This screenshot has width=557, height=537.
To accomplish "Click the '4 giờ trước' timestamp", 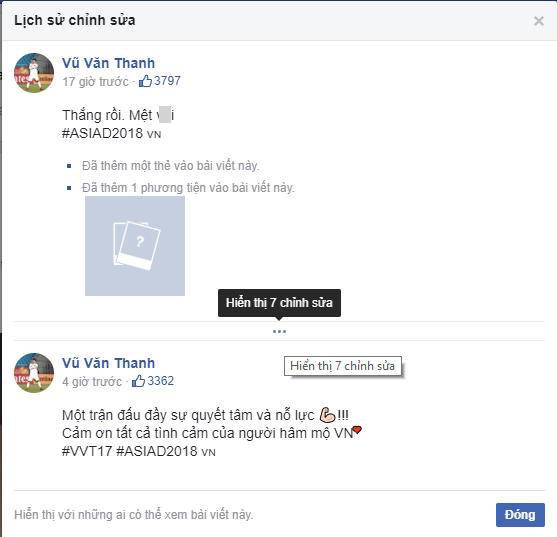I will [92, 382].
